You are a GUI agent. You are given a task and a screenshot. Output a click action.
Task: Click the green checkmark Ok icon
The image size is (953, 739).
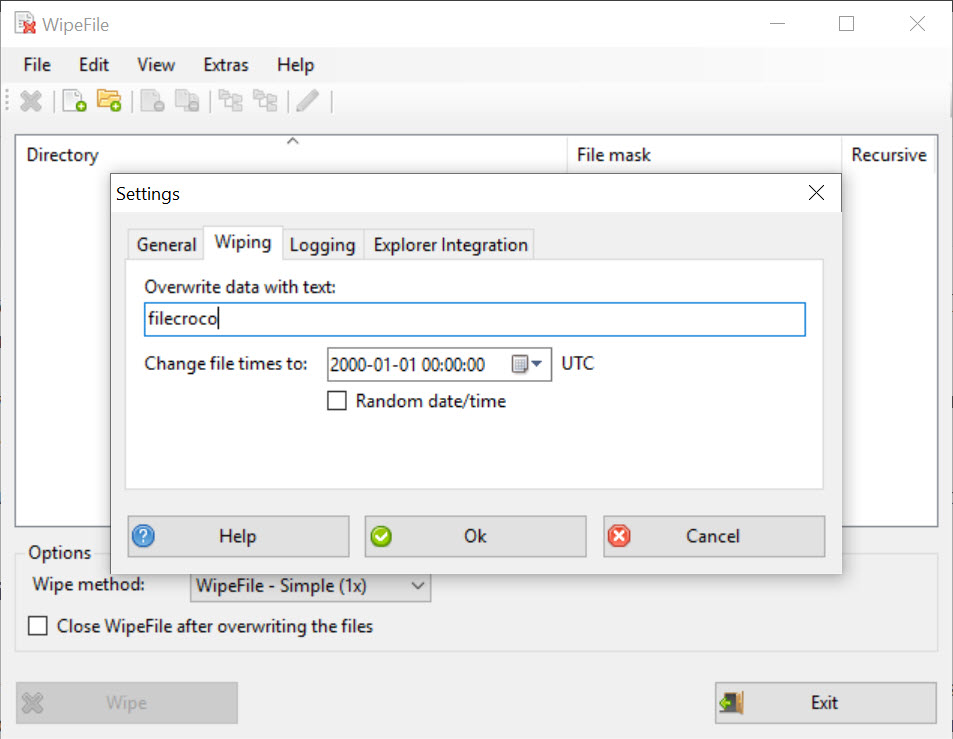(381, 536)
